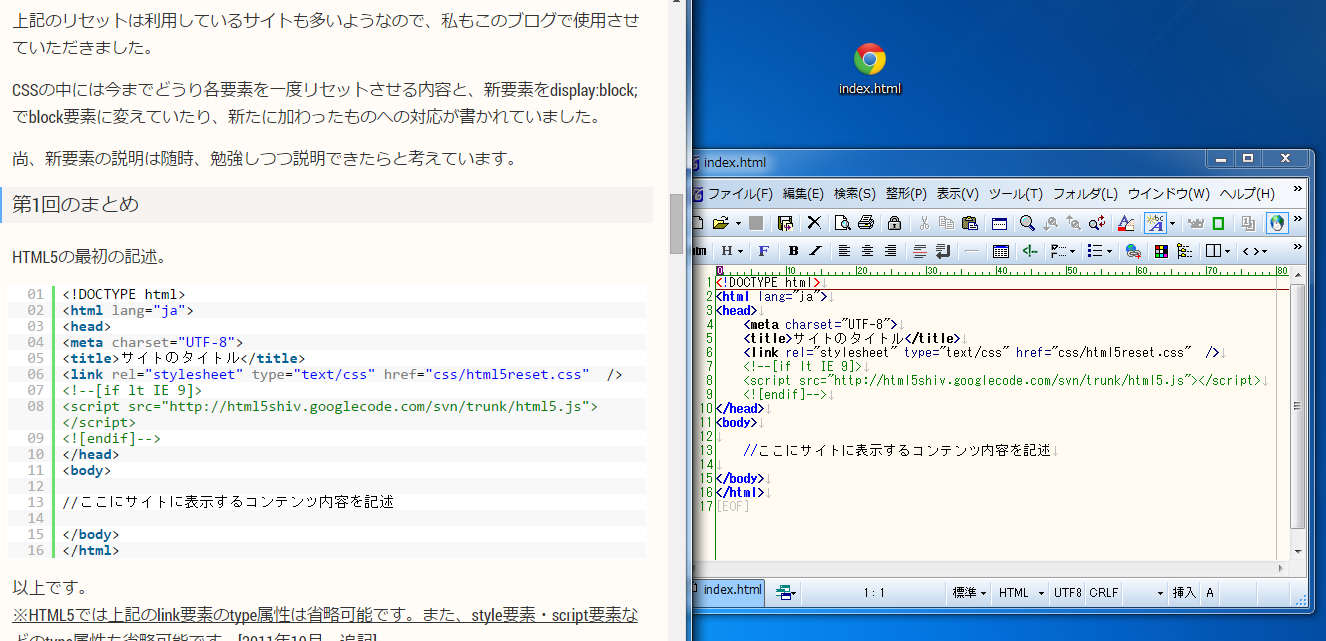
Task: Toggle 挿入 insert mode in status bar
Action: click(x=1184, y=593)
